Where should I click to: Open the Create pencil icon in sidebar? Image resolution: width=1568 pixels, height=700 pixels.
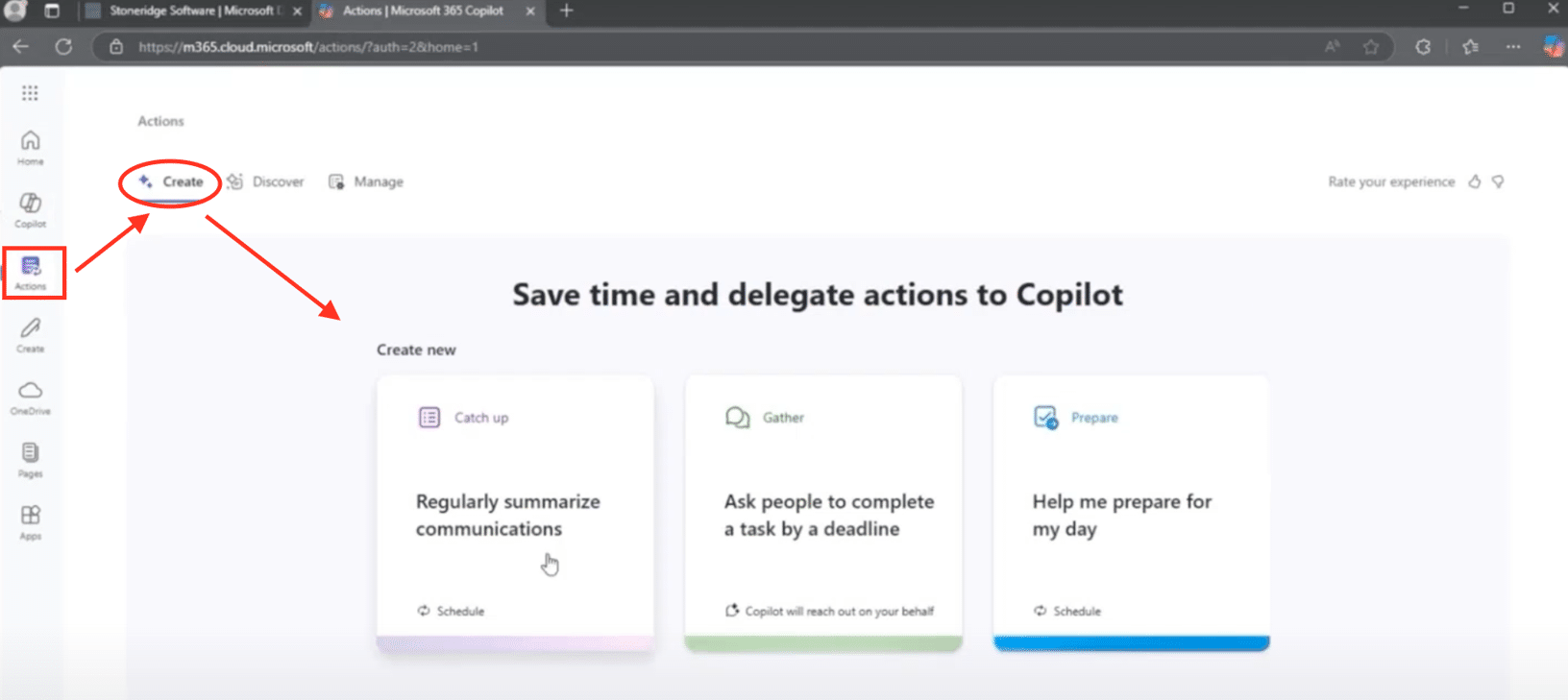point(30,335)
